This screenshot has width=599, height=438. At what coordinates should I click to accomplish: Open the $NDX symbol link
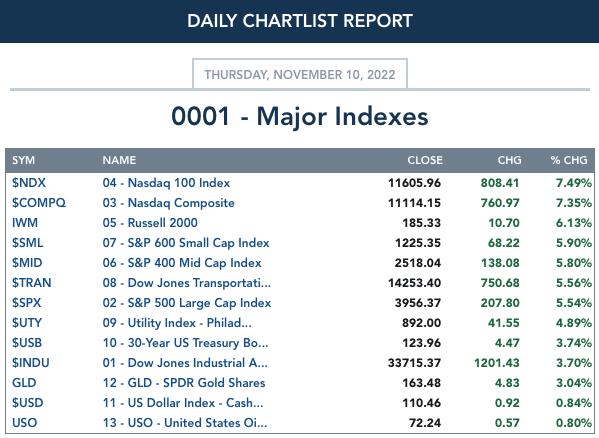coord(29,183)
